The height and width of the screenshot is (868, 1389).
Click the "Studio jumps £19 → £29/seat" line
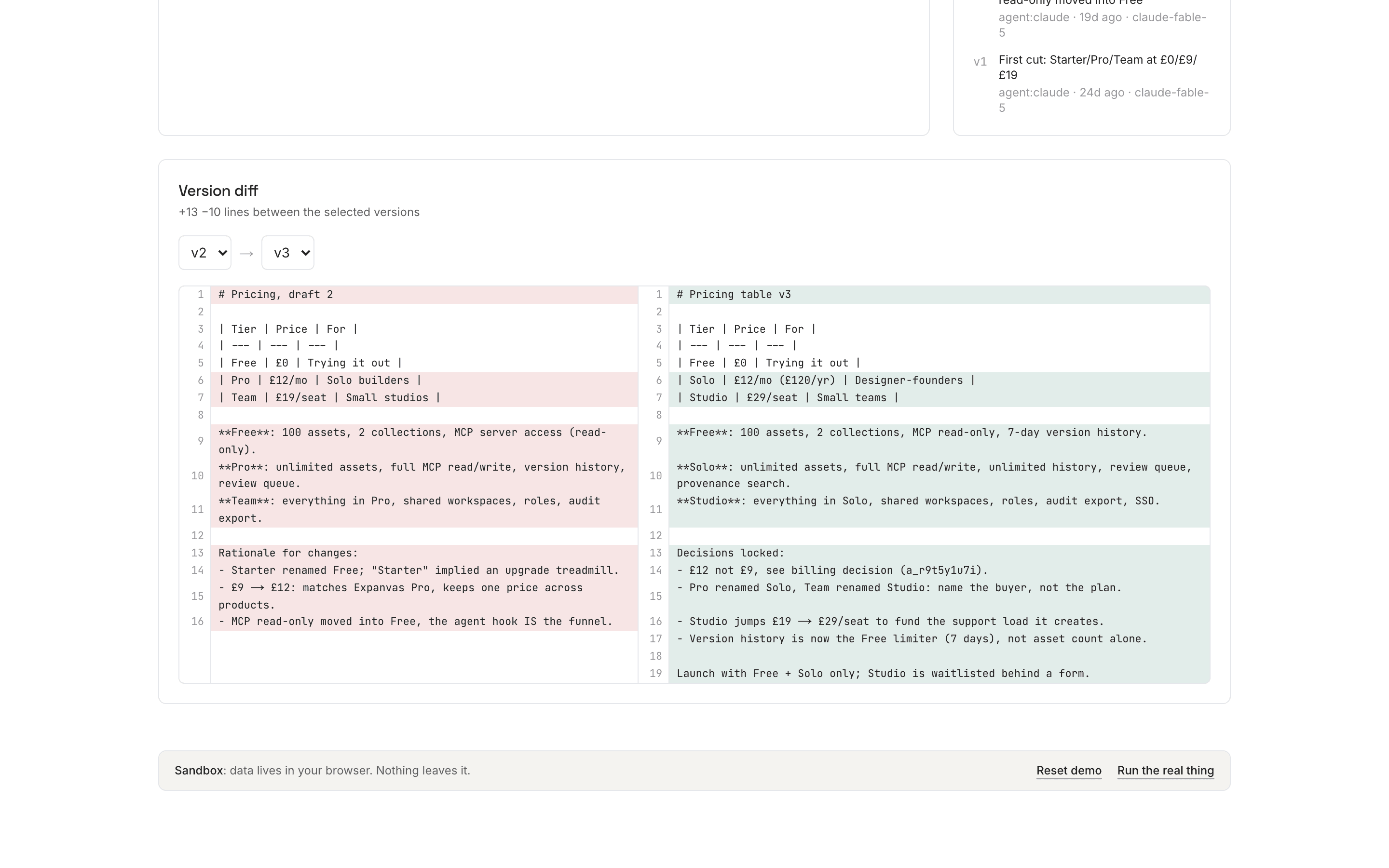click(939, 622)
